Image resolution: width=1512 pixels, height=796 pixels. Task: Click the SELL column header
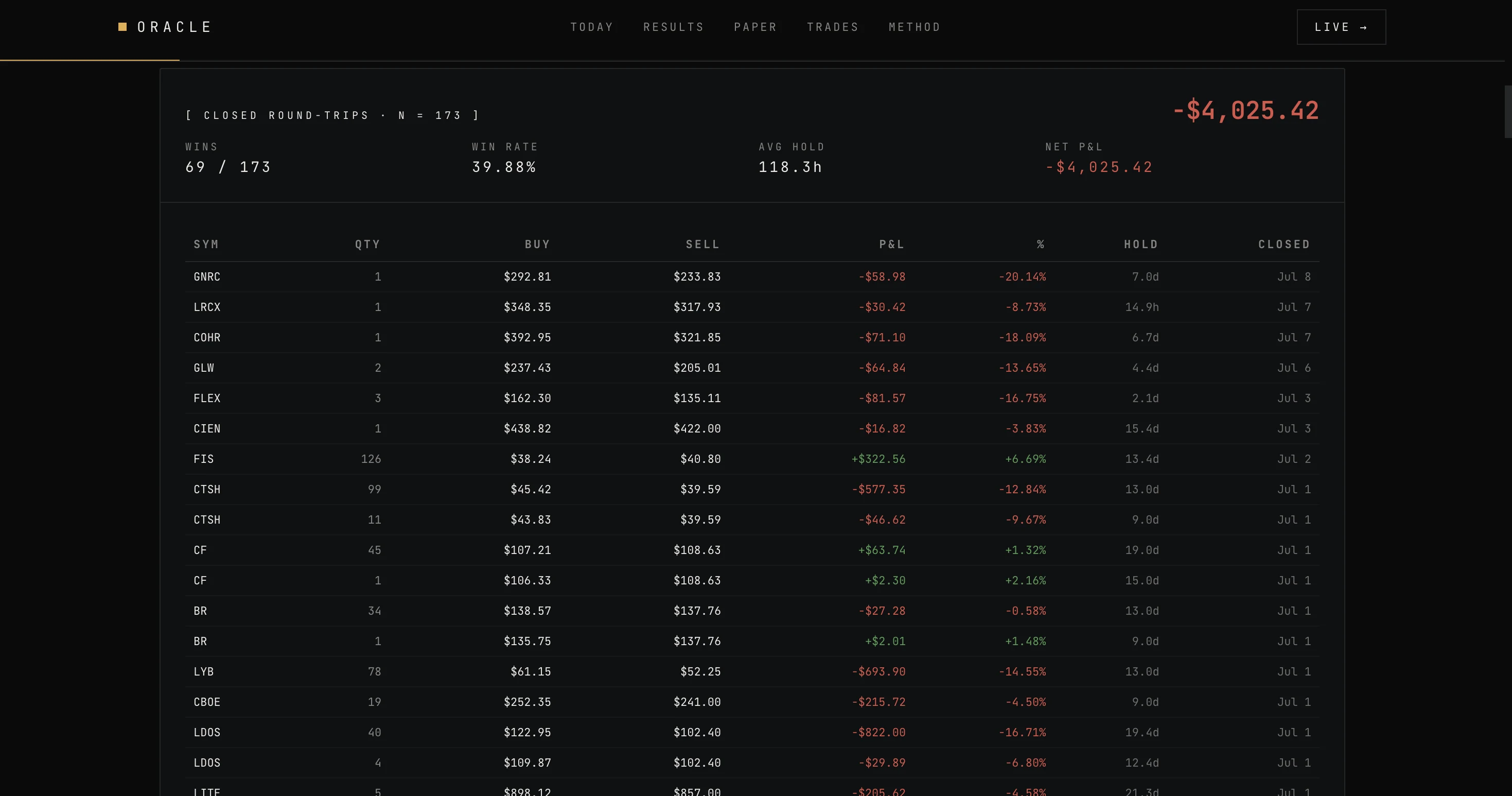[702, 244]
